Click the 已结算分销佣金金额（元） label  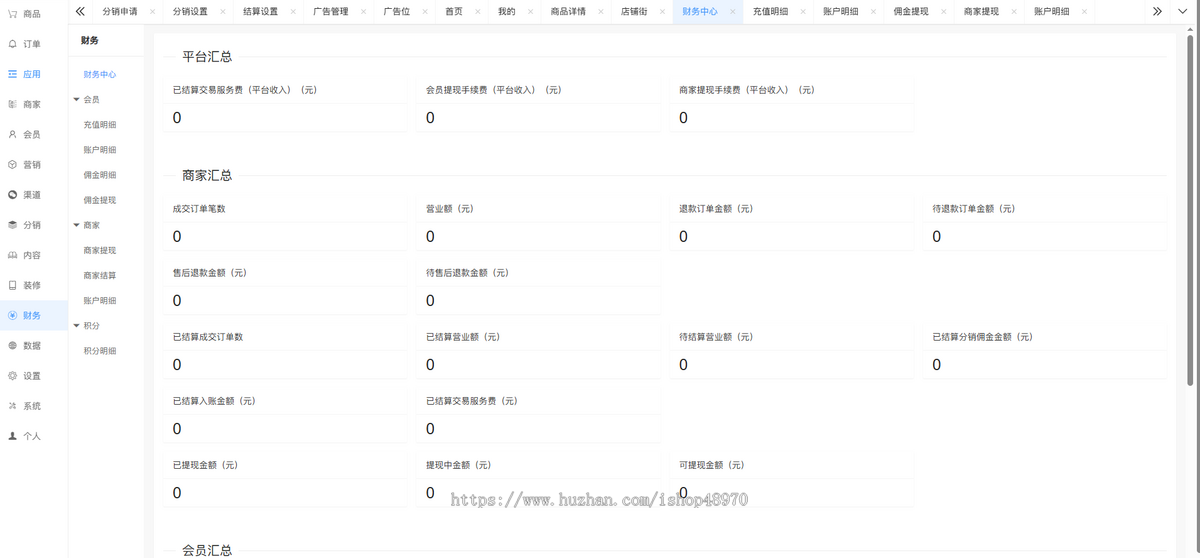tap(982, 337)
